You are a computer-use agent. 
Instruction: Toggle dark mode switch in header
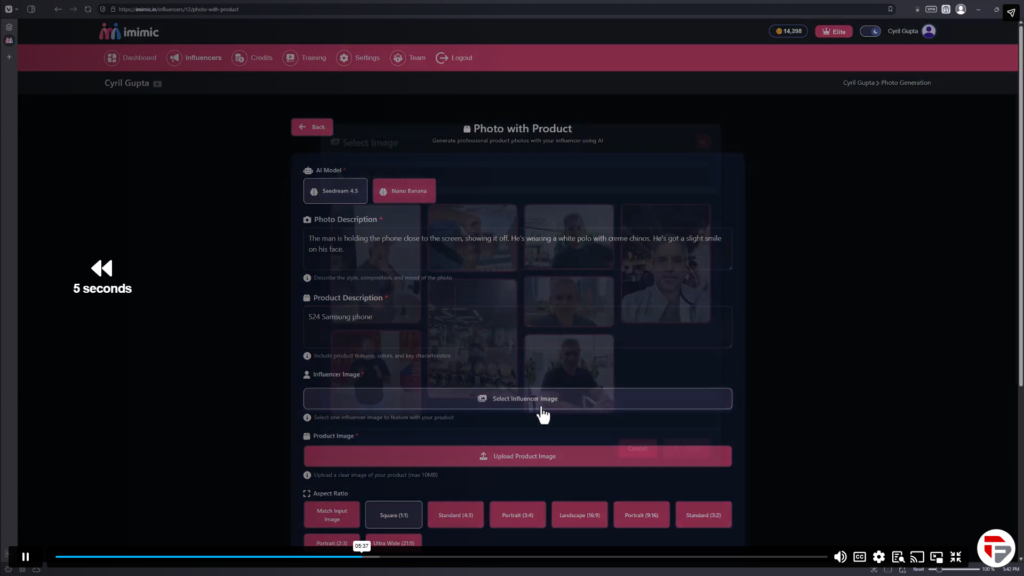870,31
